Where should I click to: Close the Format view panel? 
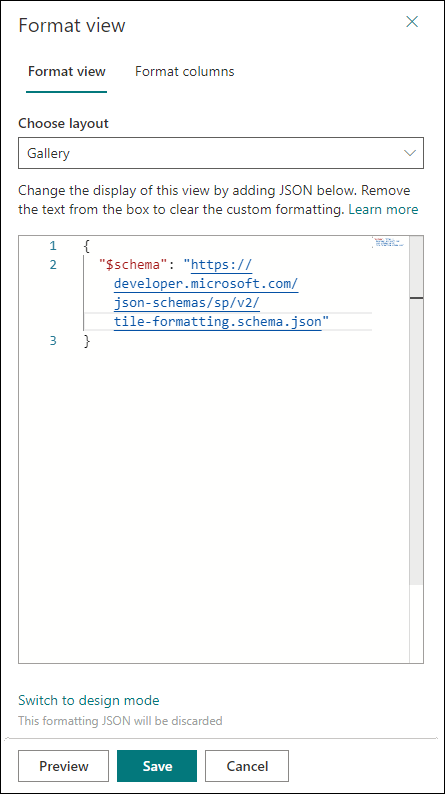(412, 22)
